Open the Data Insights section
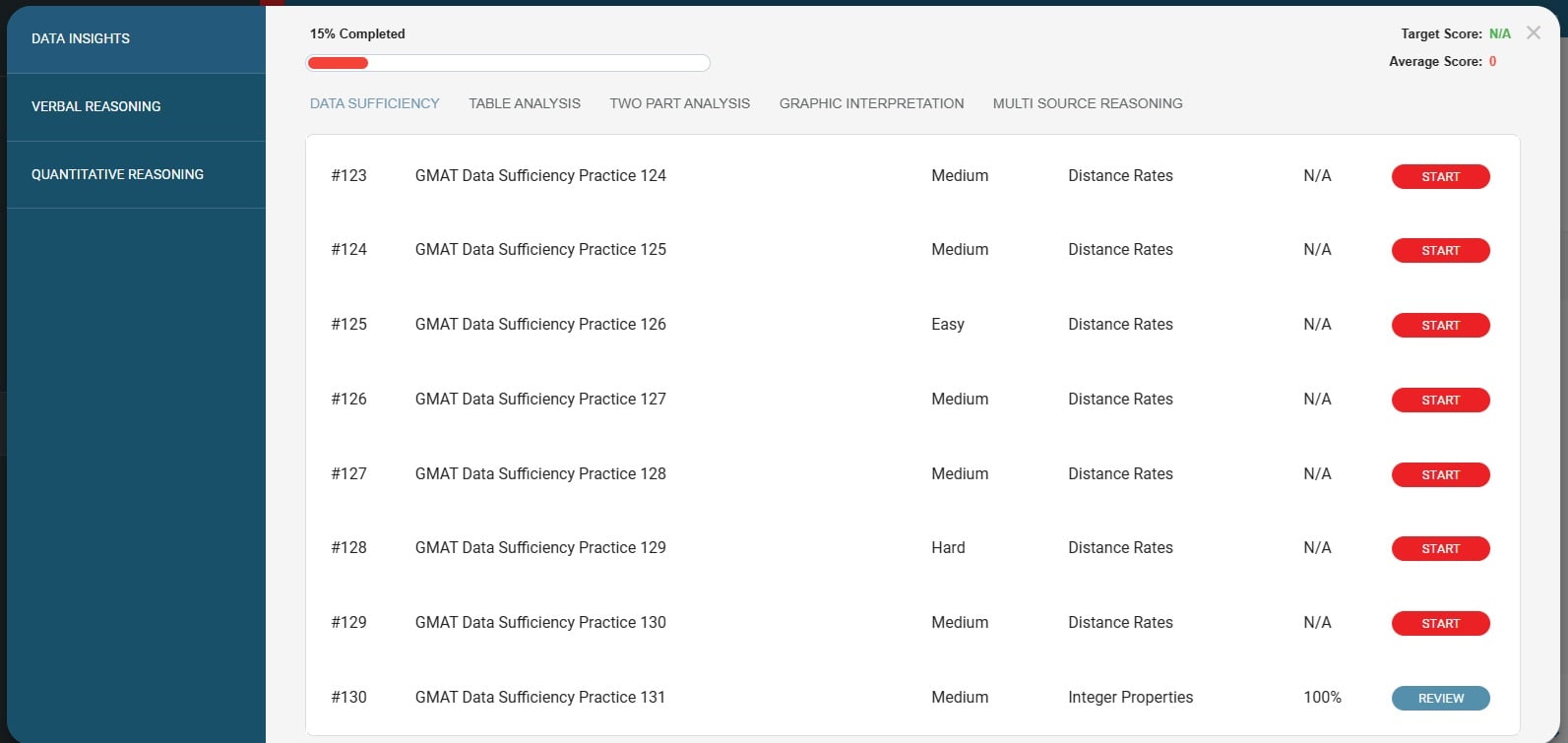Viewport: 1568px width, 743px height. coord(81,38)
